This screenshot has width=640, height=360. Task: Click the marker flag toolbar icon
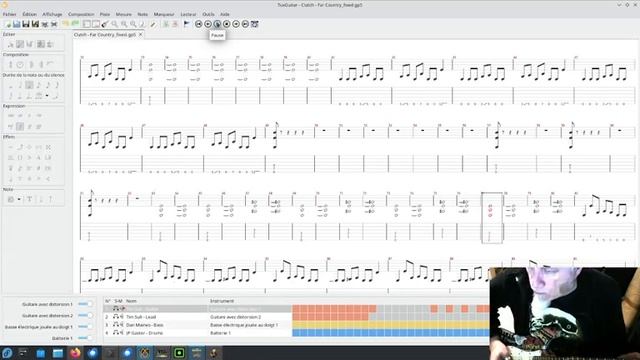[187, 24]
